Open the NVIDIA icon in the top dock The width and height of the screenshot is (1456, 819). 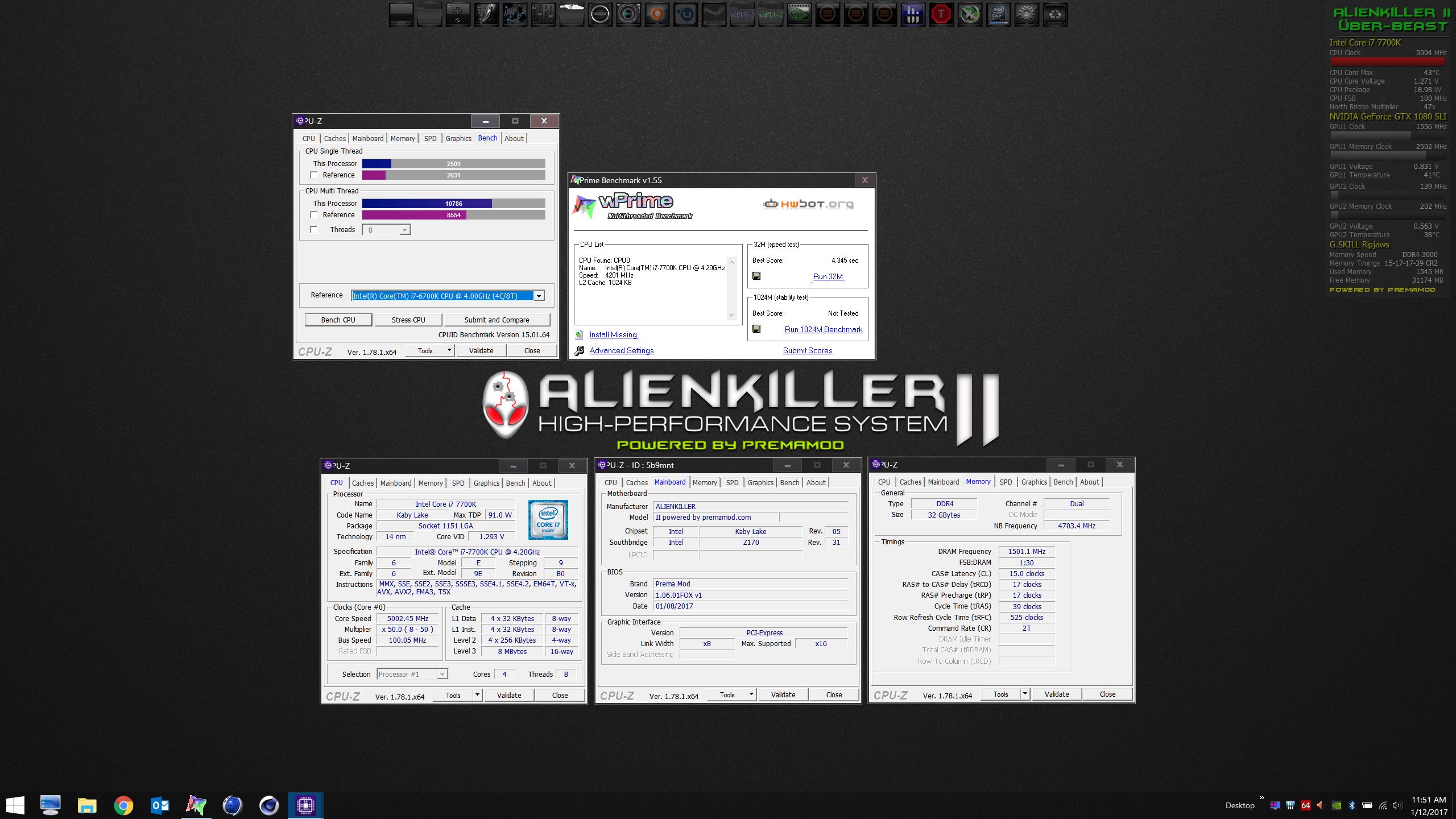click(x=799, y=15)
